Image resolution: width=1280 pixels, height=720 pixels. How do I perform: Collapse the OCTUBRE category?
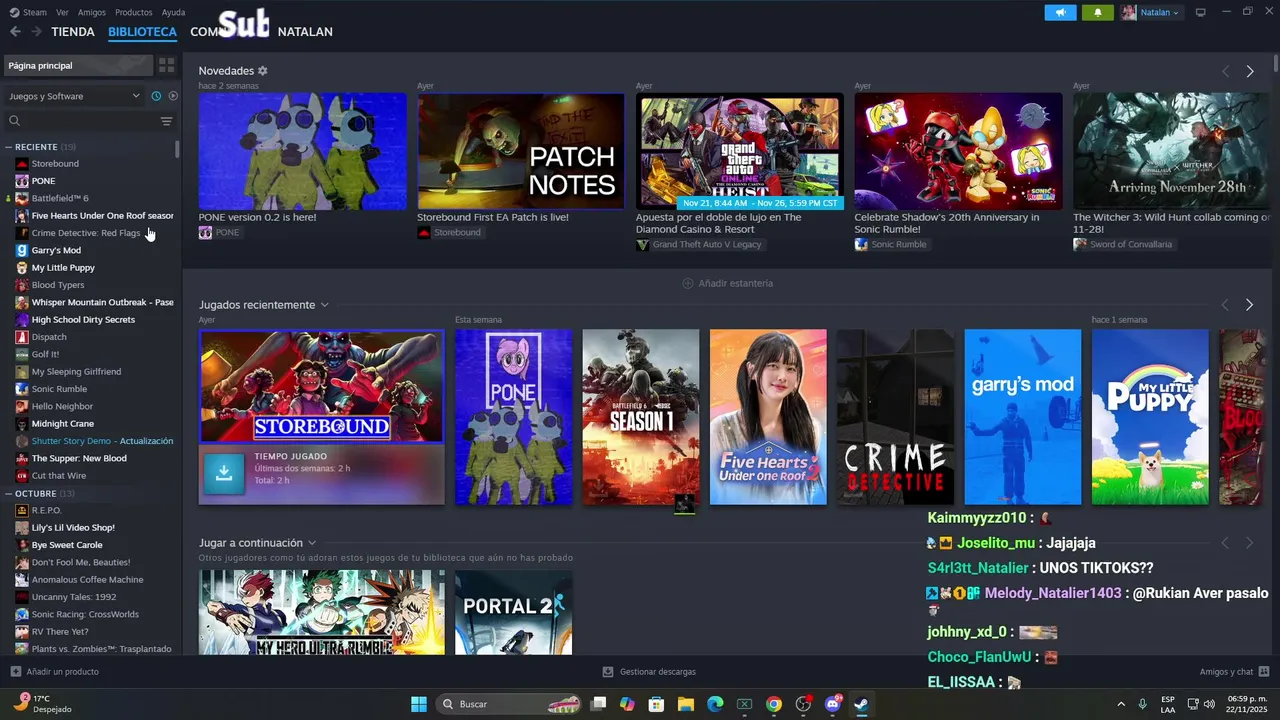coord(9,494)
